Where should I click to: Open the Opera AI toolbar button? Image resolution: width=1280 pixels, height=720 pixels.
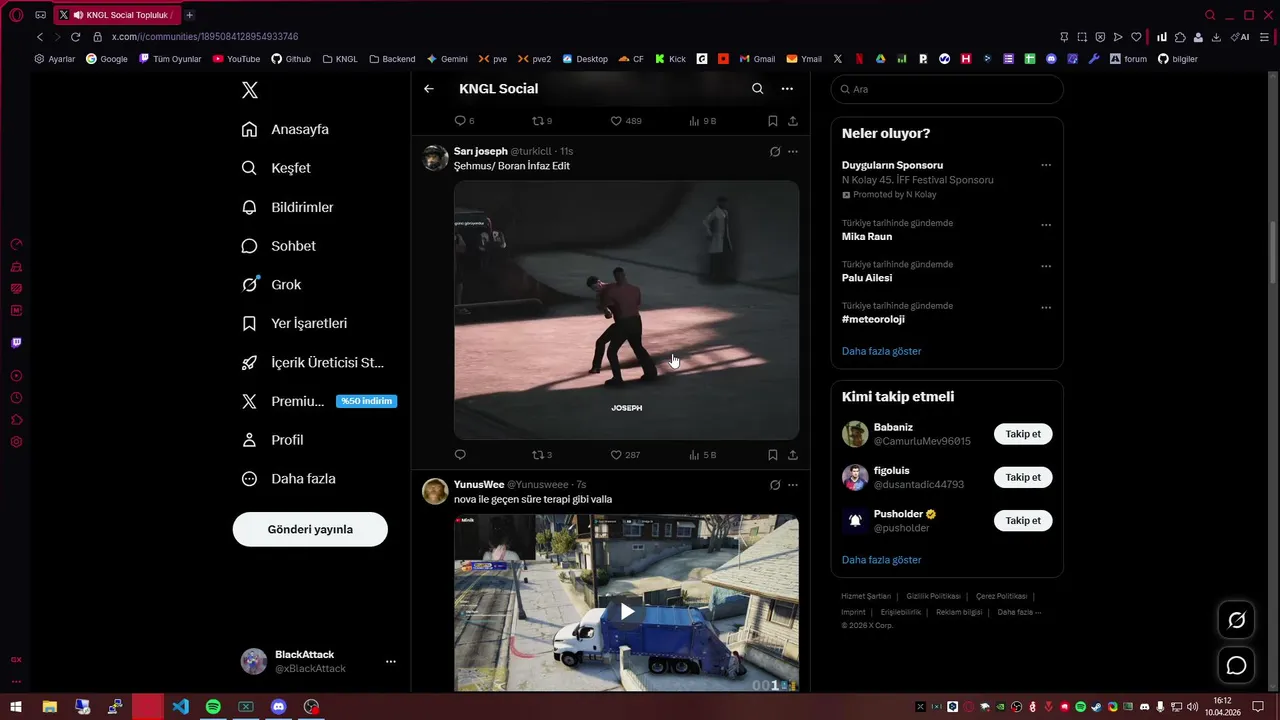[1240, 37]
